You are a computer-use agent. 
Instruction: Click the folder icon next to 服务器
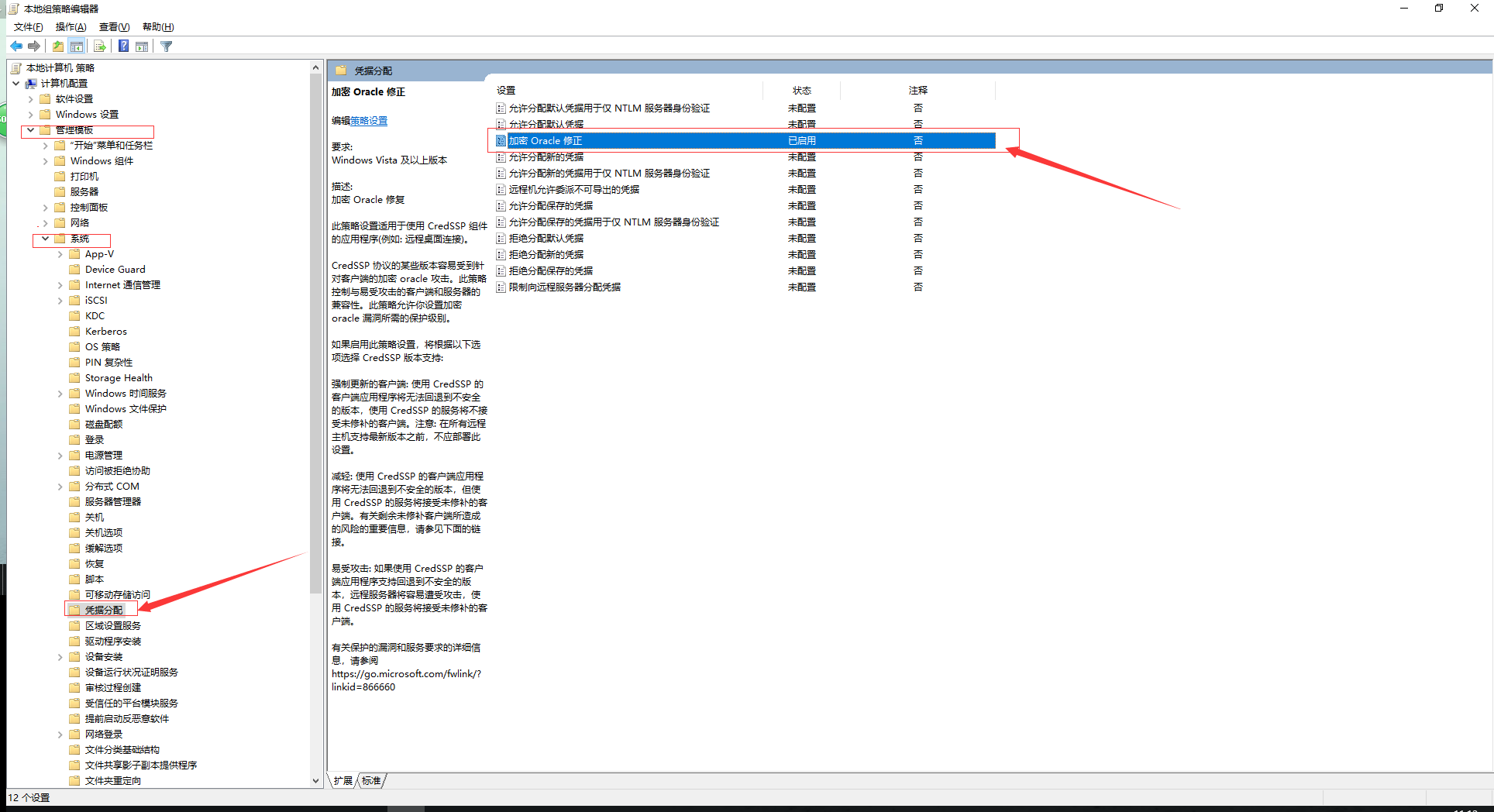pyautogui.click(x=60, y=192)
